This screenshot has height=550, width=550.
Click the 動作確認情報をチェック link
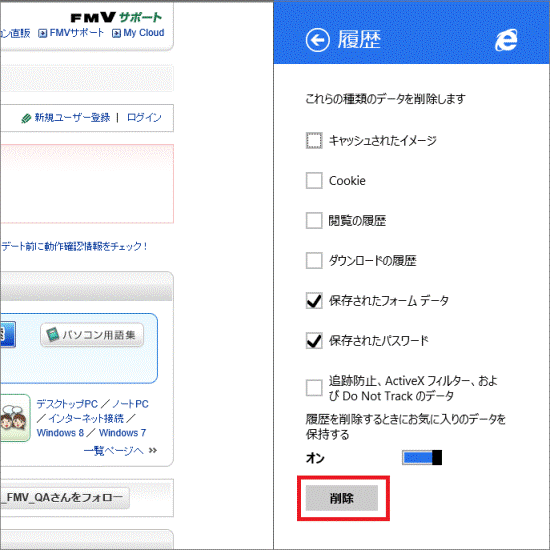click(74, 246)
